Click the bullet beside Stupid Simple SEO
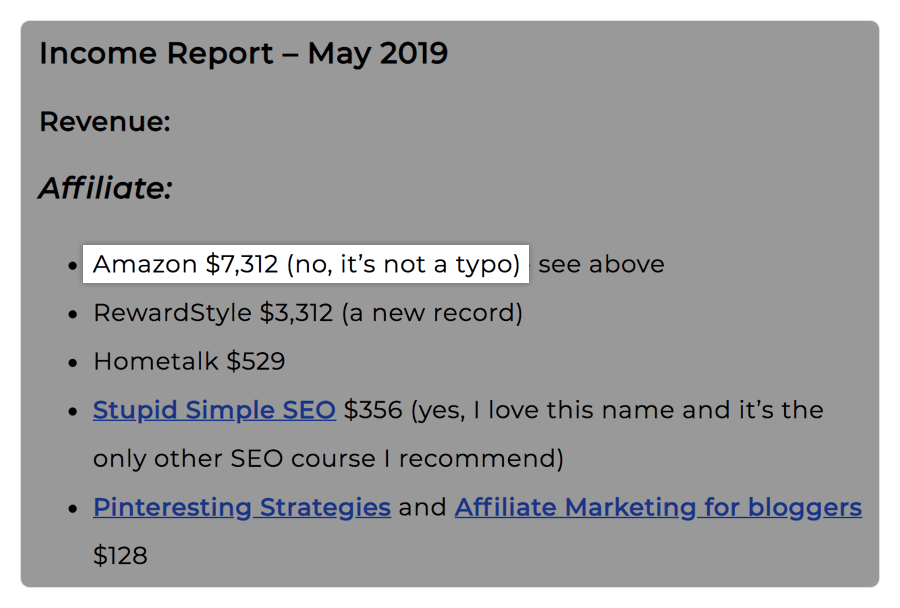This screenshot has height=608, width=900. click(x=74, y=410)
